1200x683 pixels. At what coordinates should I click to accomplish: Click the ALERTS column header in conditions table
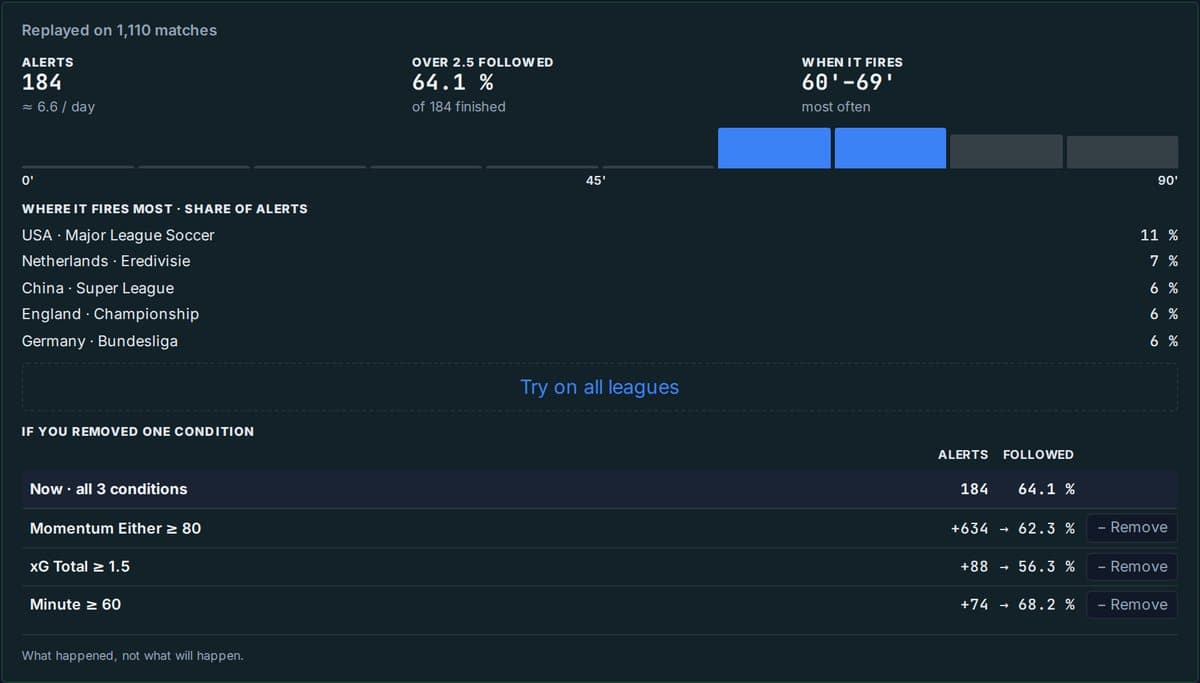coord(963,454)
